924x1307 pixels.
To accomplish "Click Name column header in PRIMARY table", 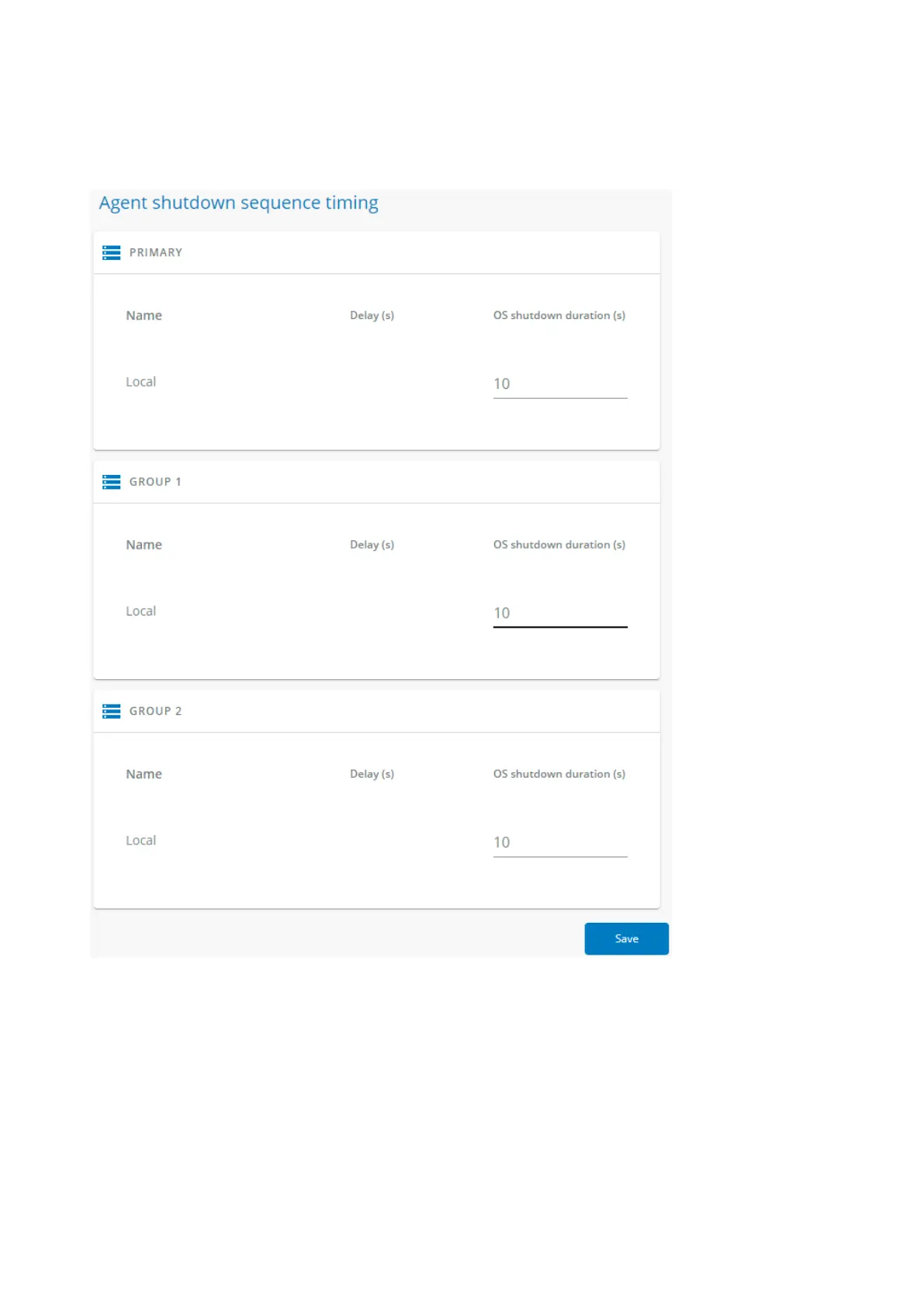I will click(x=144, y=316).
